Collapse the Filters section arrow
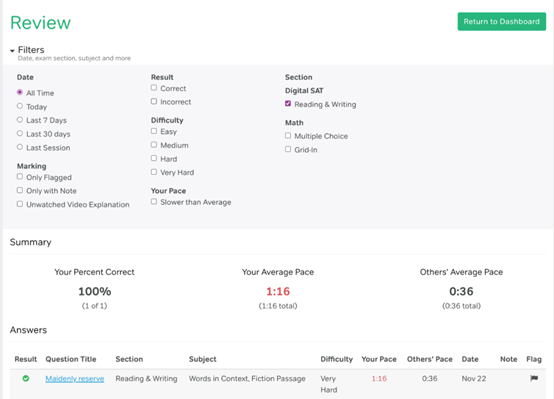The image size is (554, 399). [12, 51]
